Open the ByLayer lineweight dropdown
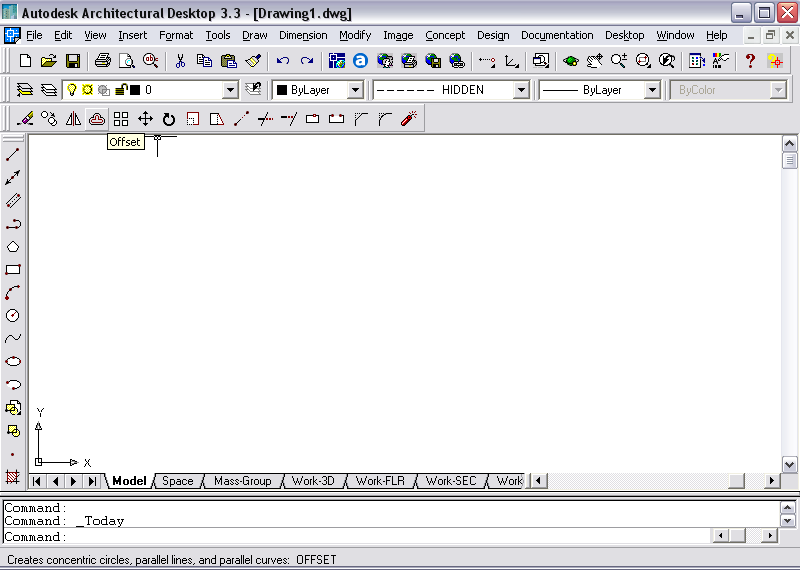This screenshot has height=570, width=800. 652,90
